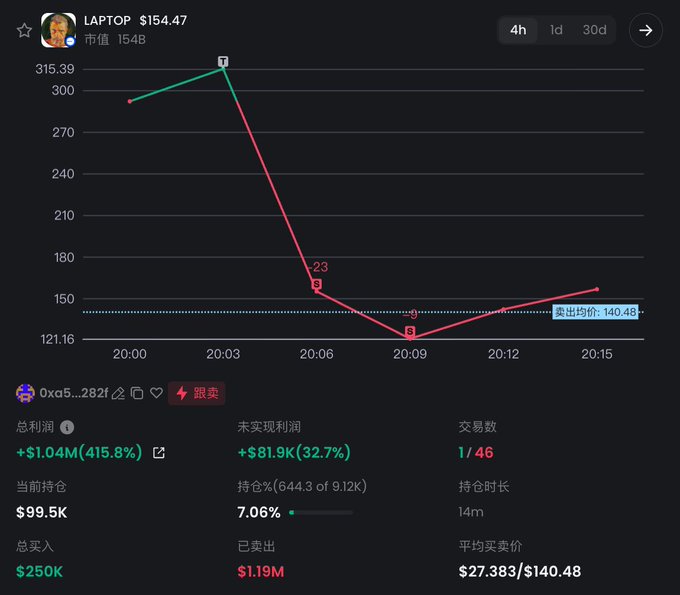
Task: Click total profit +$1.04M(415.8%)
Action: tap(79, 452)
